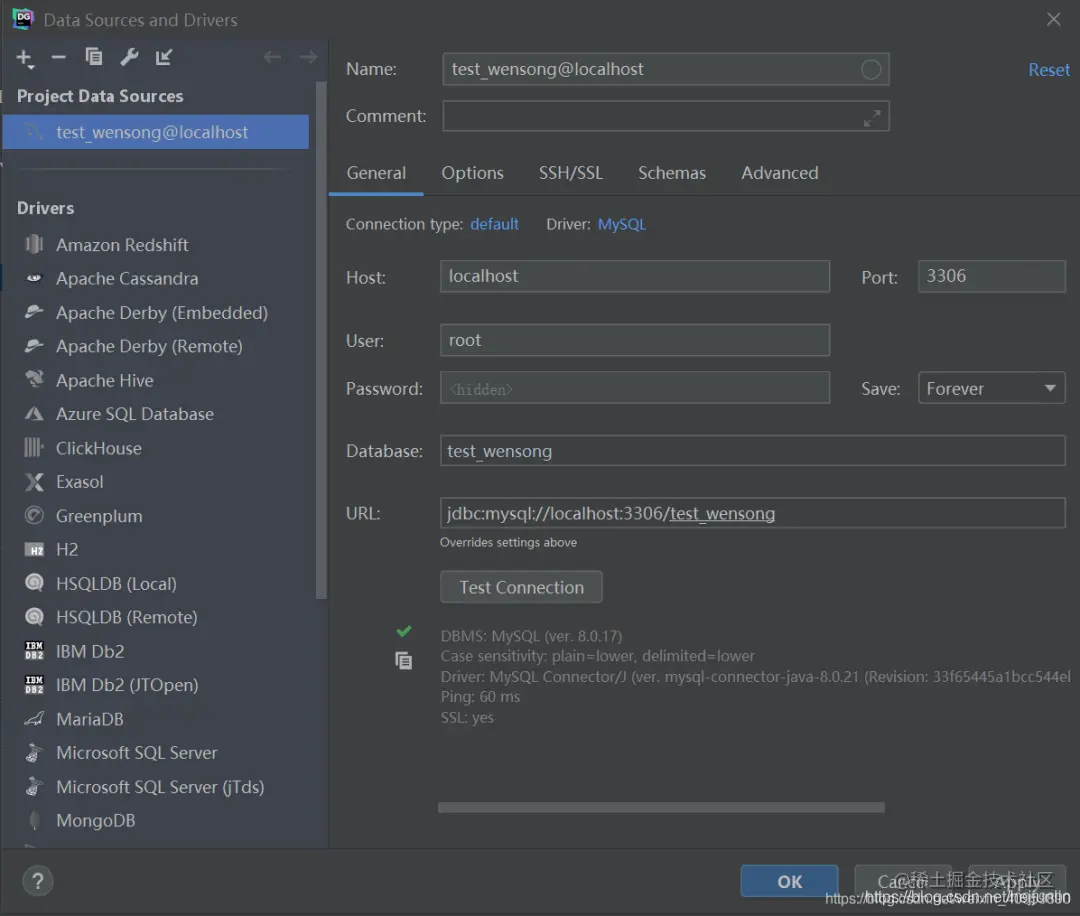Select test_wensong@localhost data source

click(156, 132)
